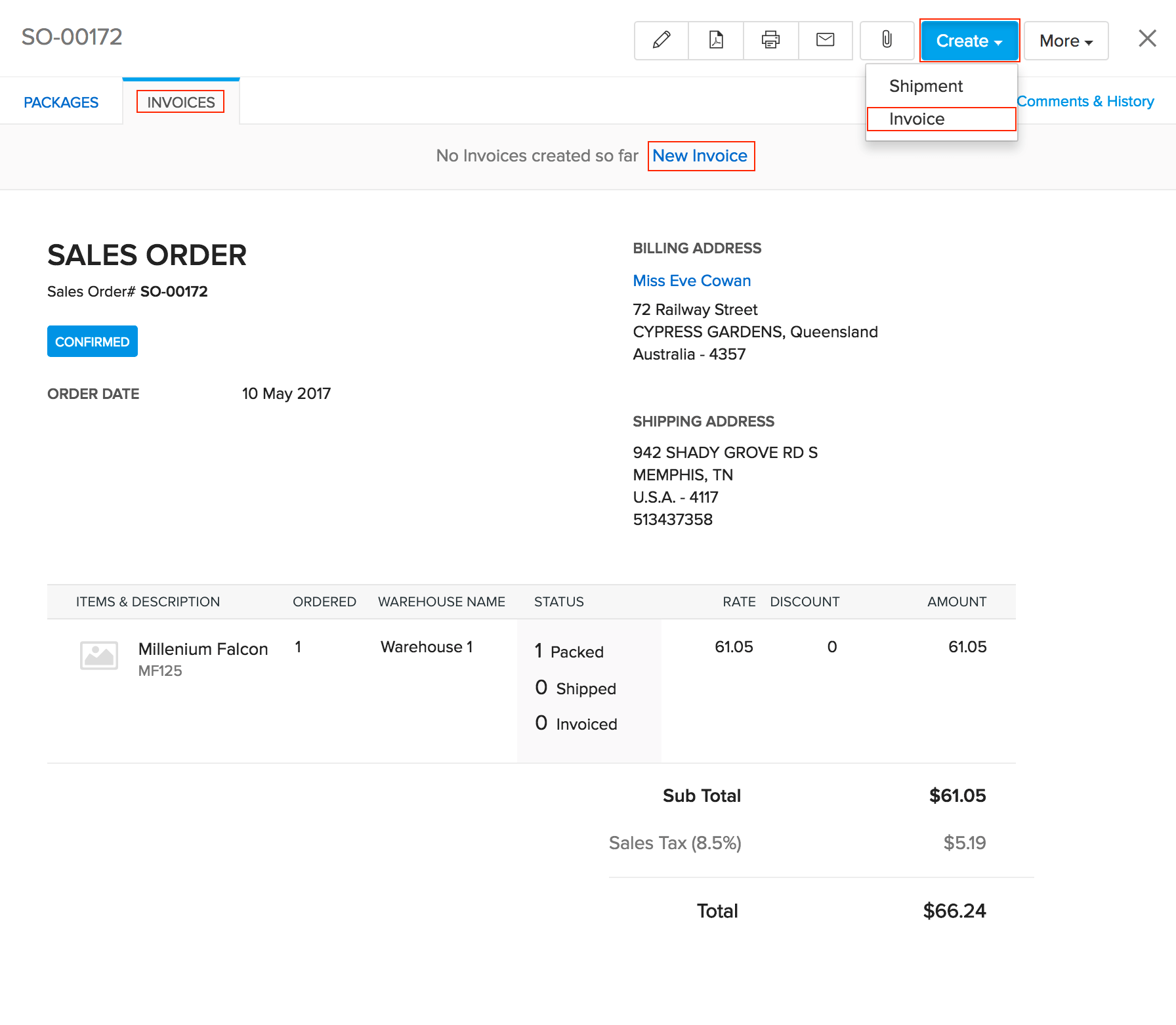Click the Sales Order# SO-00172 heading
Viewport: 1176px width, 1025px height.
[127, 291]
